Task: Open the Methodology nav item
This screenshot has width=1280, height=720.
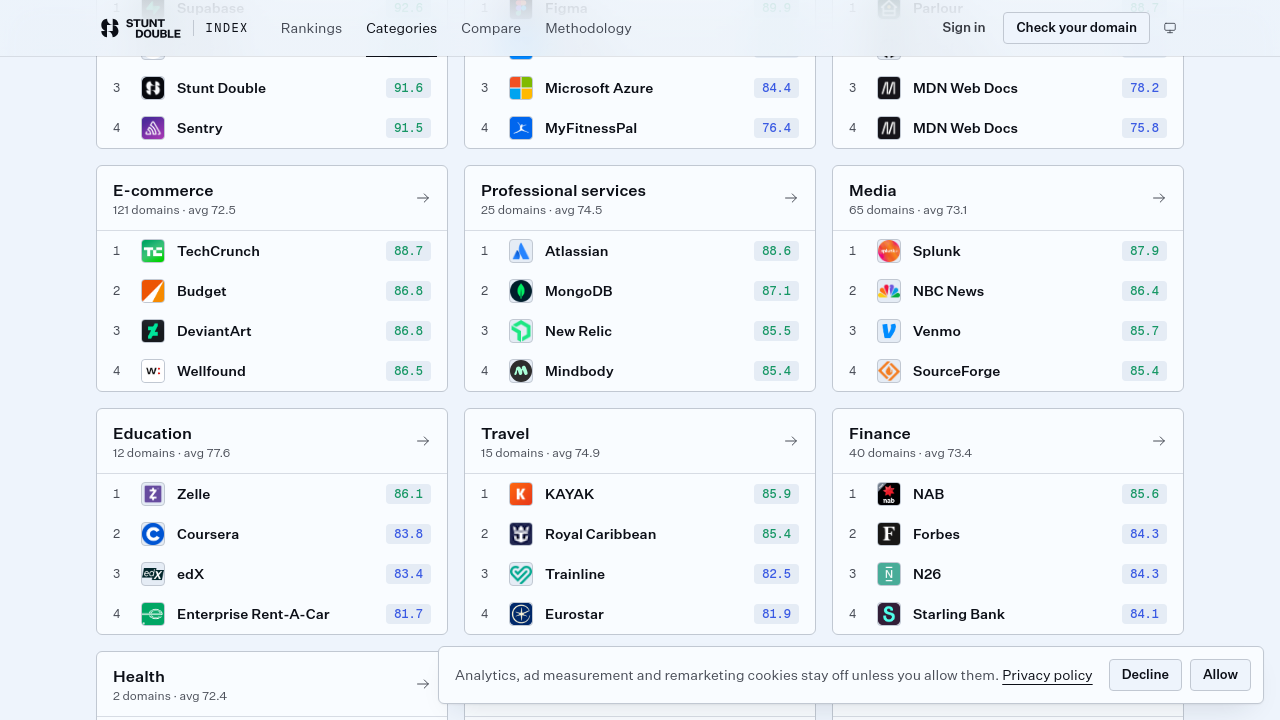Action: click(x=588, y=28)
